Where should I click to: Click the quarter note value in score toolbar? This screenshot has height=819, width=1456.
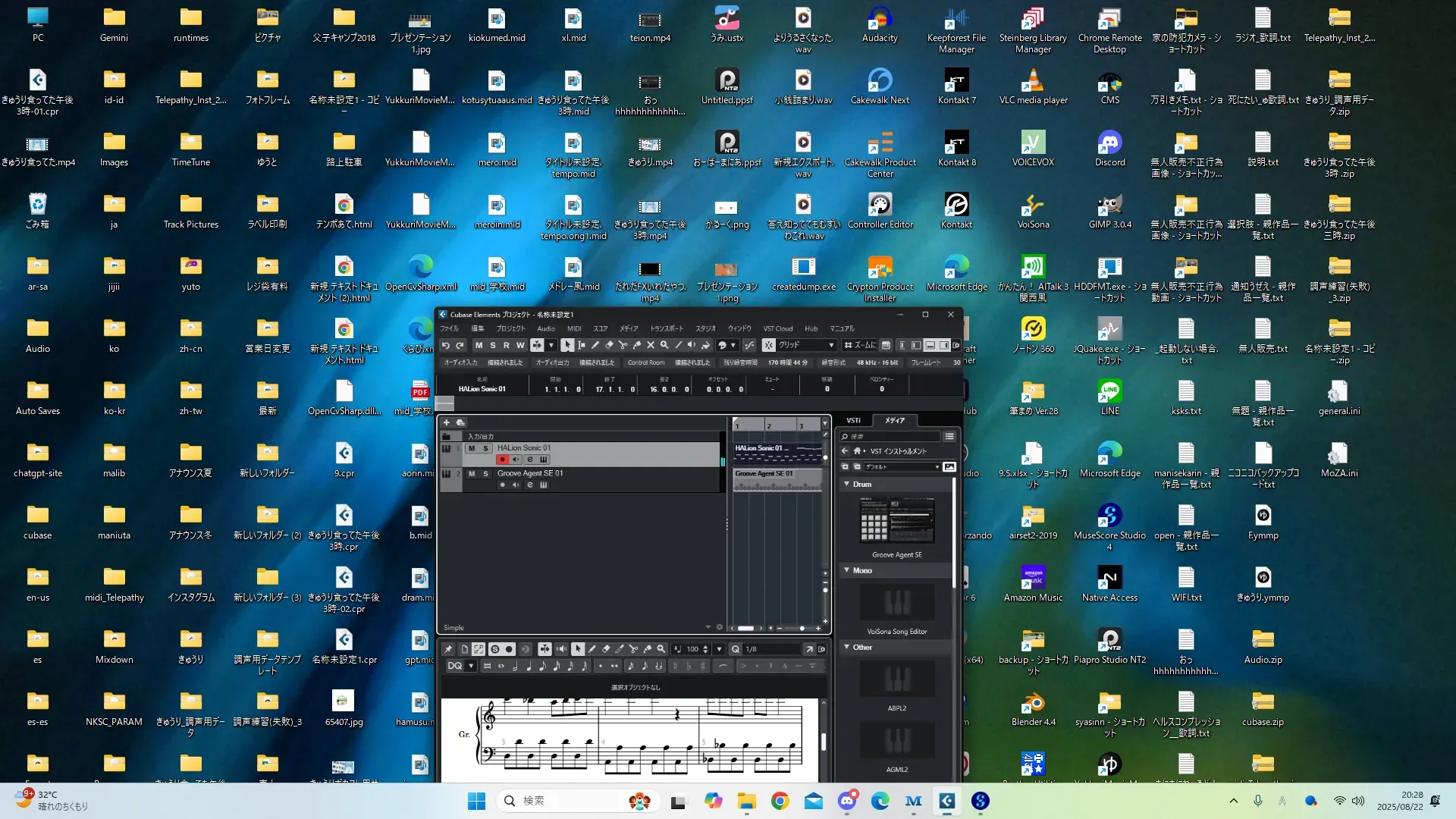pos(529,666)
